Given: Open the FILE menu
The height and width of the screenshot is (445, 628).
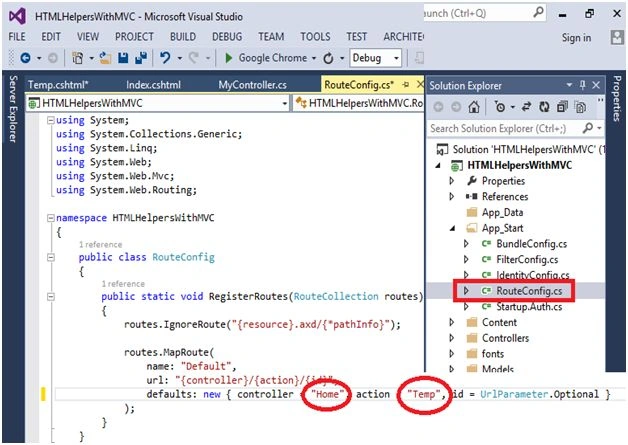Looking at the screenshot, I should click(17, 37).
